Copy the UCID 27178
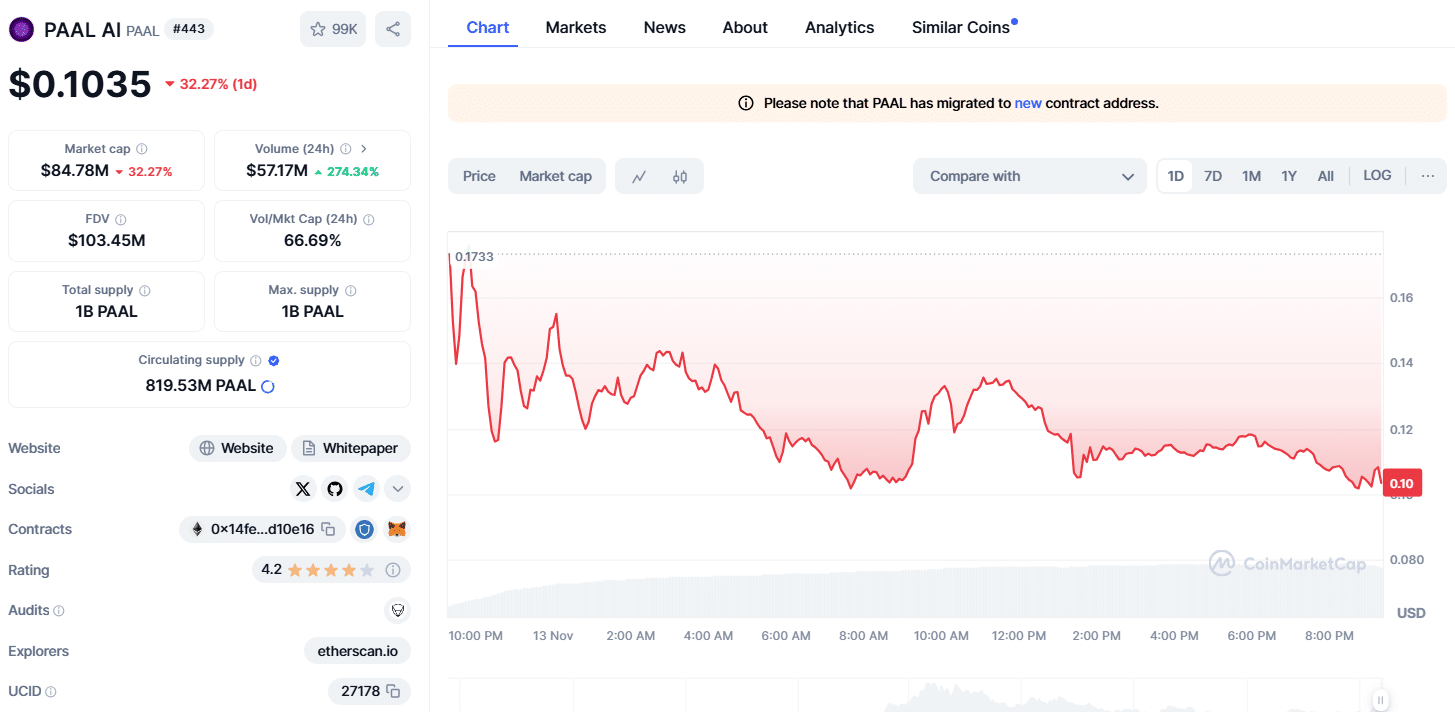The image size is (1455, 712). pyautogui.click(x=393, y=691)
